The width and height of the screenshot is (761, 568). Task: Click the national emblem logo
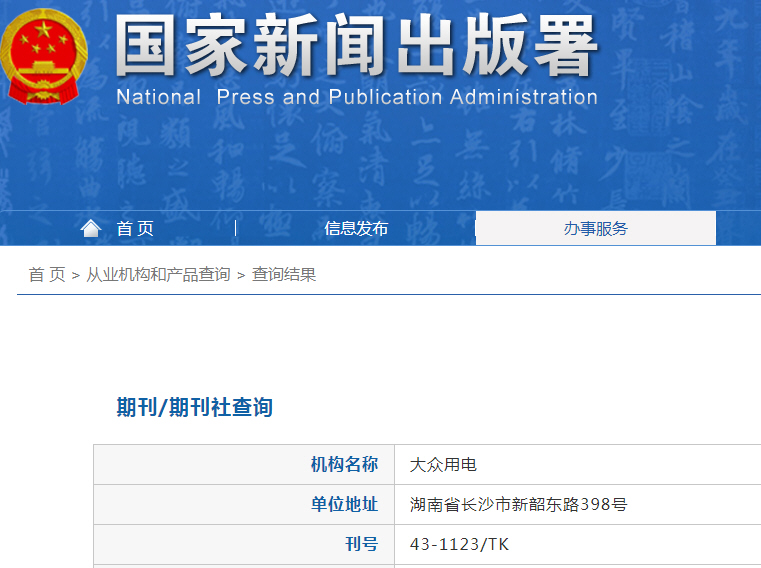coord(44,56)
